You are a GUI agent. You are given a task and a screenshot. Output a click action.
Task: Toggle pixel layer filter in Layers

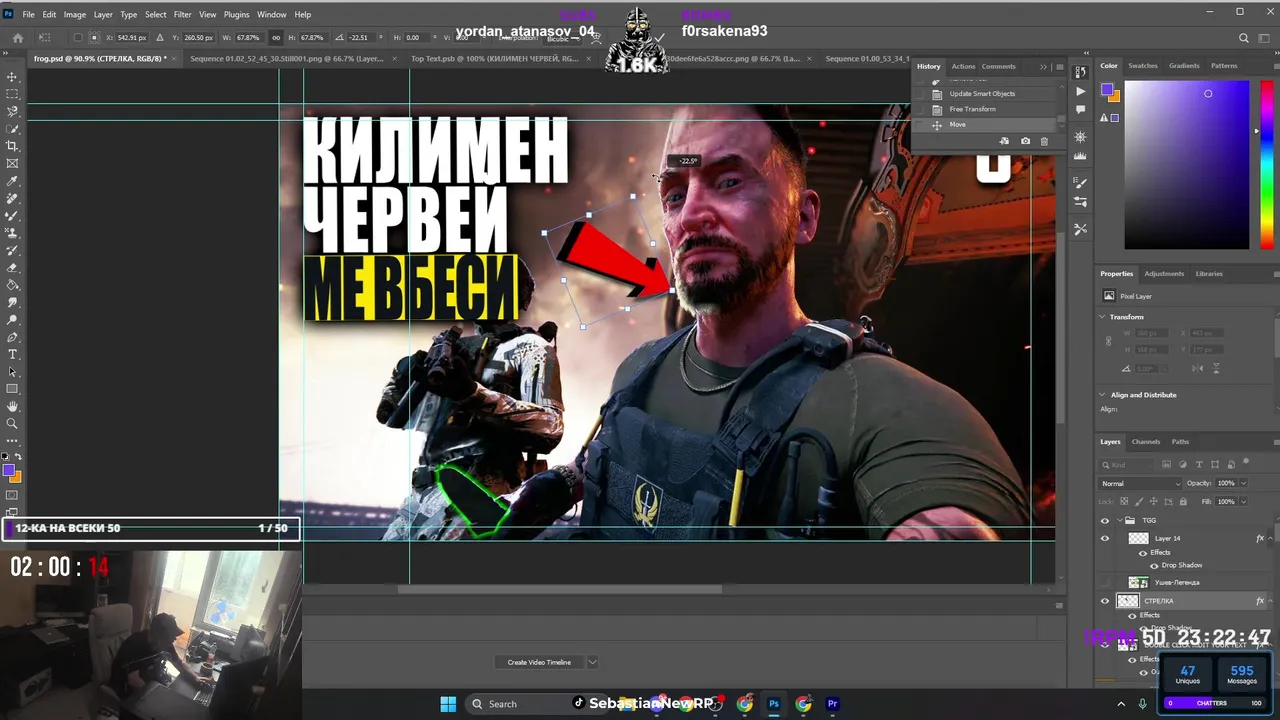pyautogui.click(x=1166, y=465)
